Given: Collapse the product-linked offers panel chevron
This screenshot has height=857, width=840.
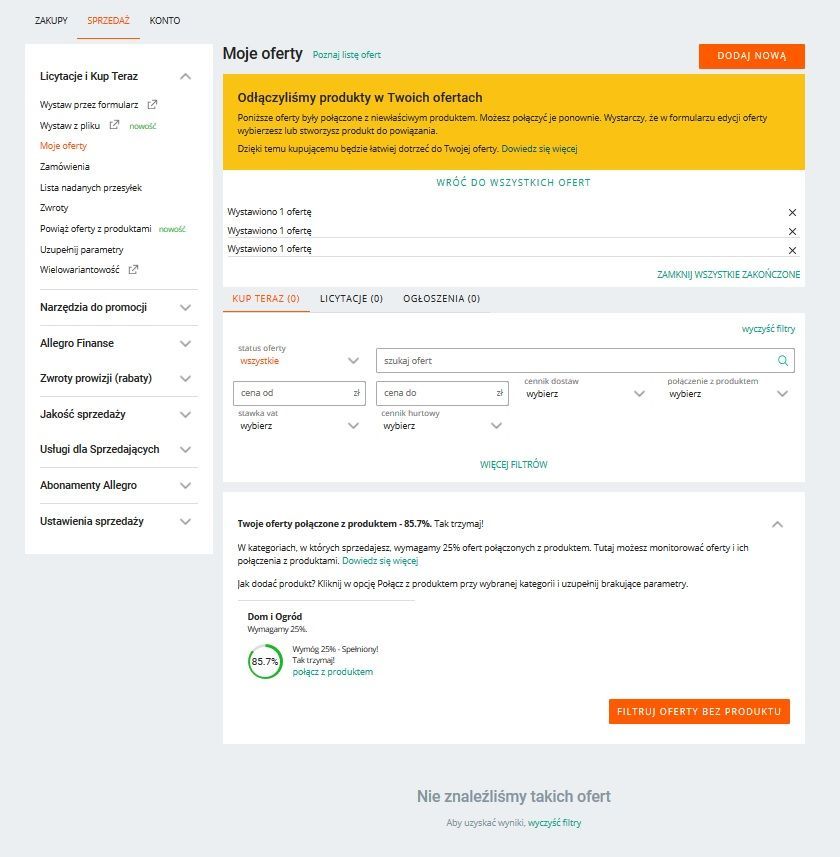Looking at the screenshot, I should pyautogui.click(x=778, y=524).
